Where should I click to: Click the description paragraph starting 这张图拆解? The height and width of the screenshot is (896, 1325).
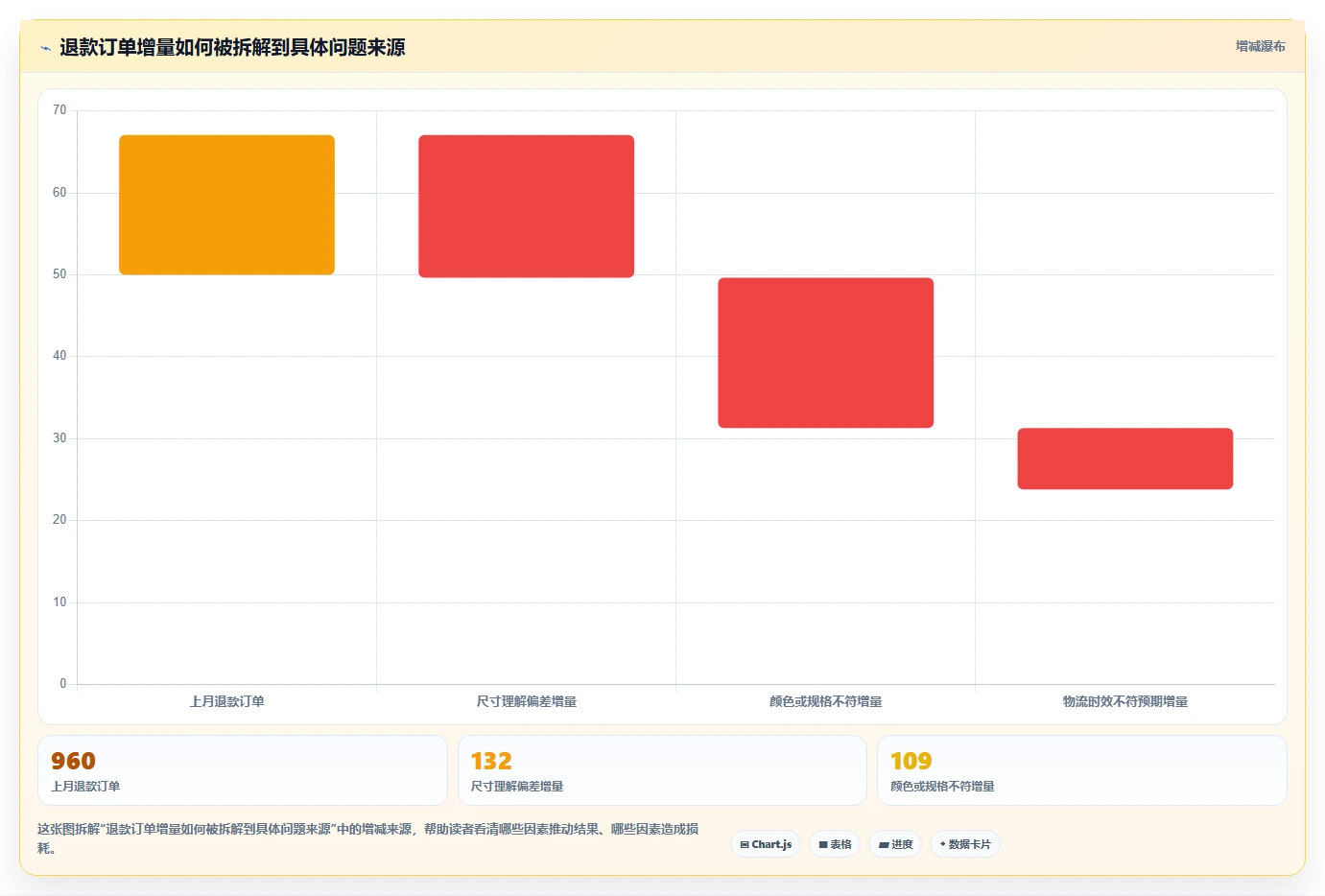coord(368,838)
